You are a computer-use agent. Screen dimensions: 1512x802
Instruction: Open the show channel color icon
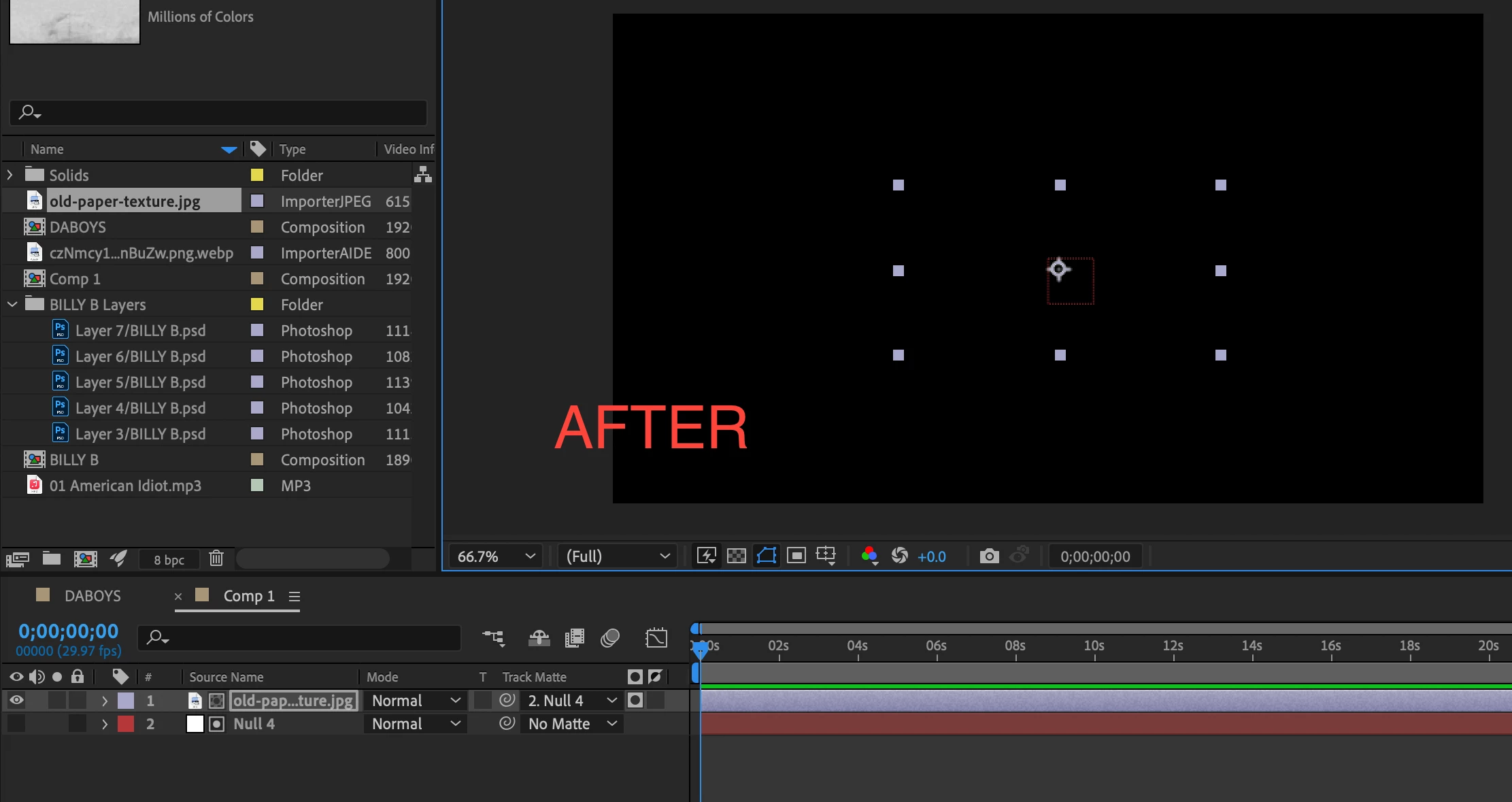point(869,556)
